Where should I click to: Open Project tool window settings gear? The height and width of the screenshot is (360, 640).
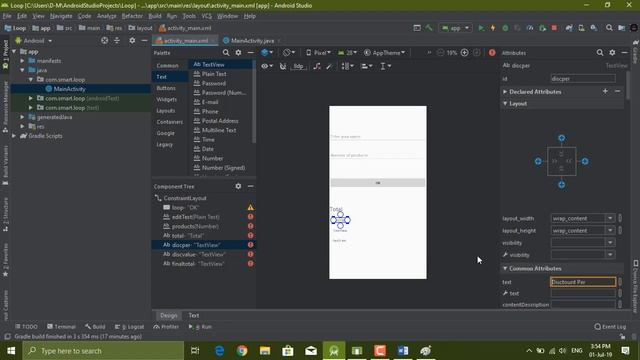pyautogui.click(x=132, y=40)
